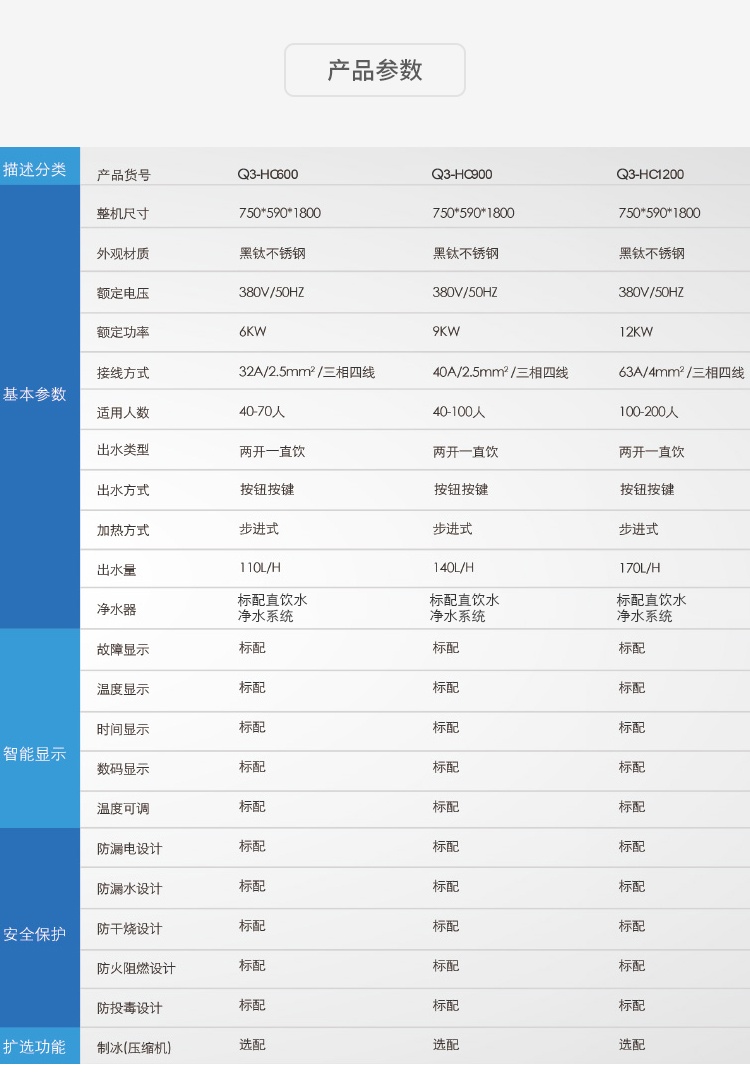Click the 额定电压 row label
Viewport: 750px width, 1077px height.
(123, 293)
